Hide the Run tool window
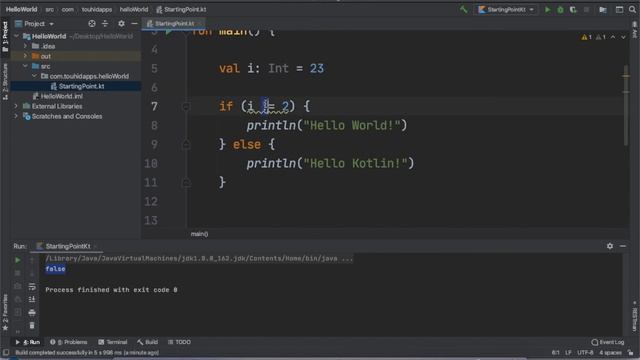640x360 pixels. point(623,246)
